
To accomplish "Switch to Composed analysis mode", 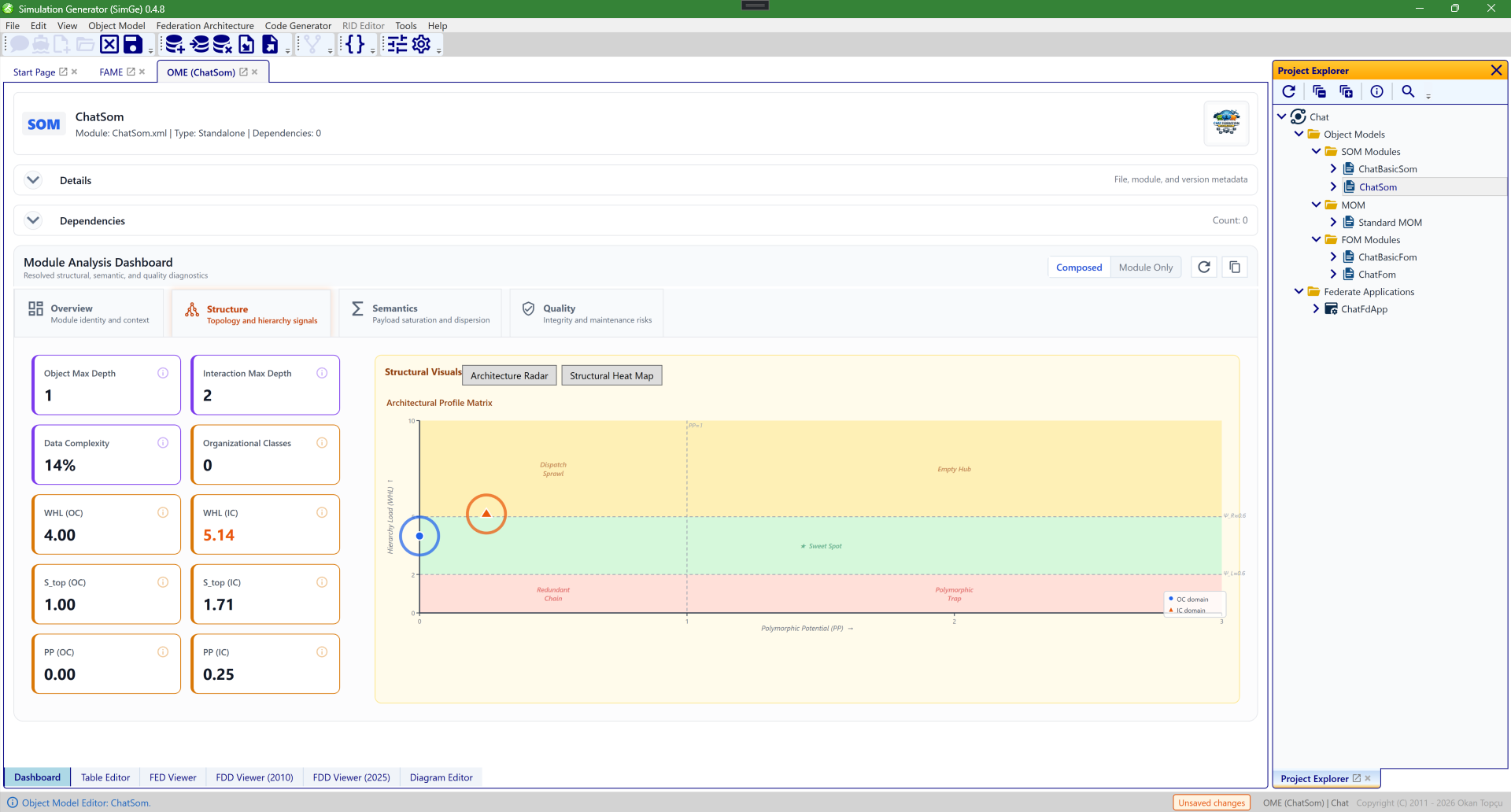I will click(1079, 268).
